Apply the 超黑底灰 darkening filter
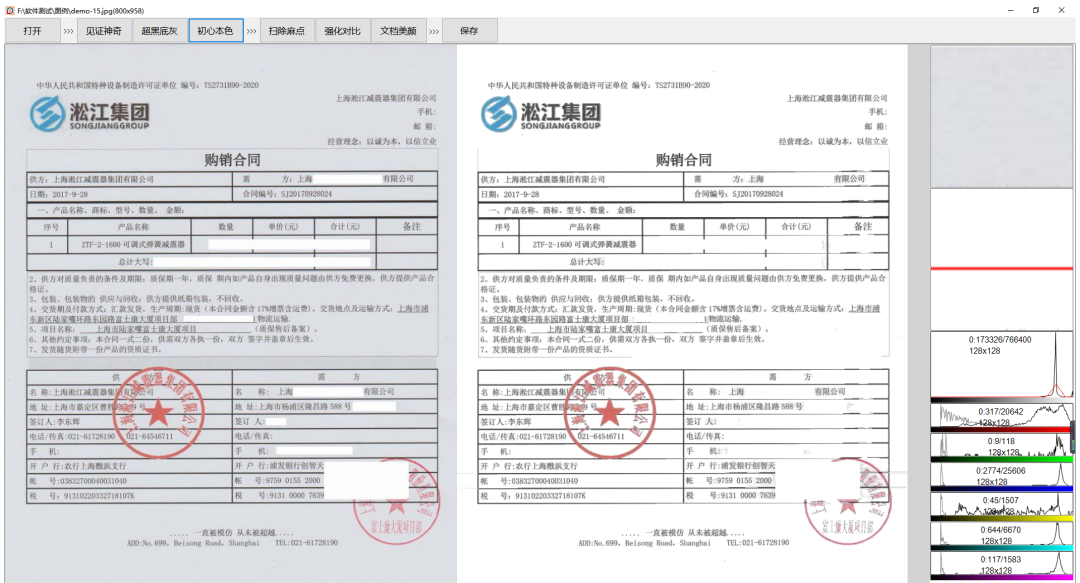The image size is (1080, 583). pos(158,30)
